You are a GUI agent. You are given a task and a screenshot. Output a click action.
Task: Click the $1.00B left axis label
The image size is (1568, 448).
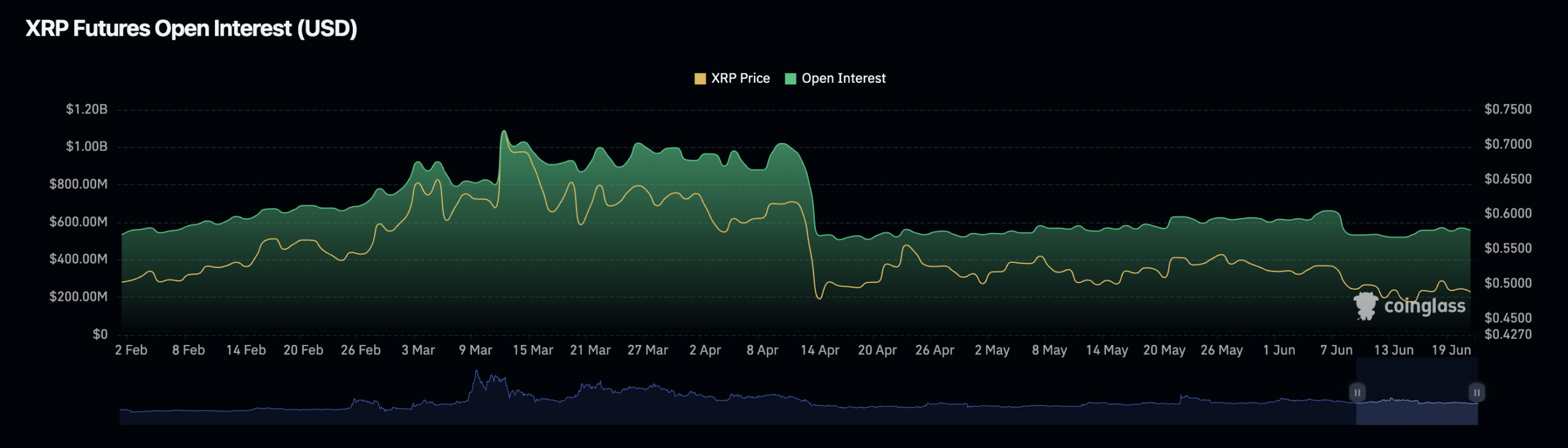click(x=87, y=146)
